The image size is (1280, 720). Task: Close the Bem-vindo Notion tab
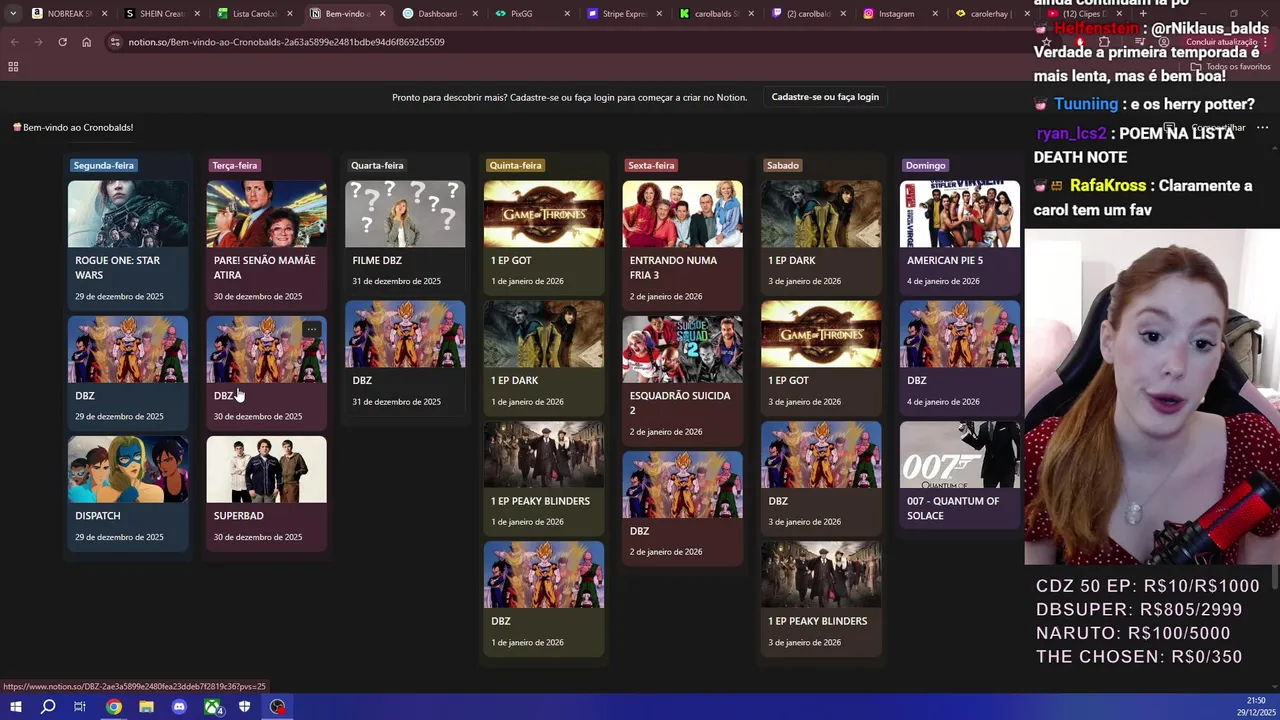point(382,14)
